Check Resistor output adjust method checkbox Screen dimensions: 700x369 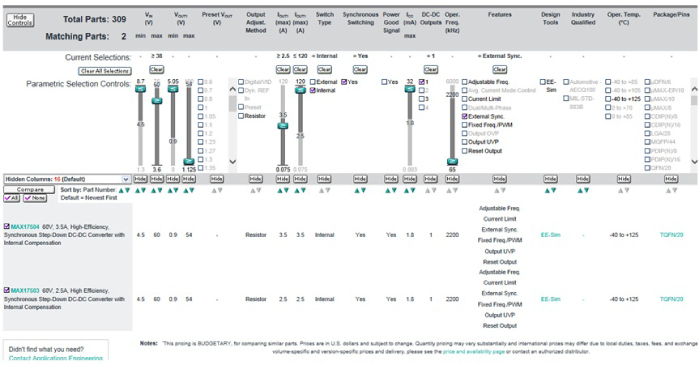[241, 116]
